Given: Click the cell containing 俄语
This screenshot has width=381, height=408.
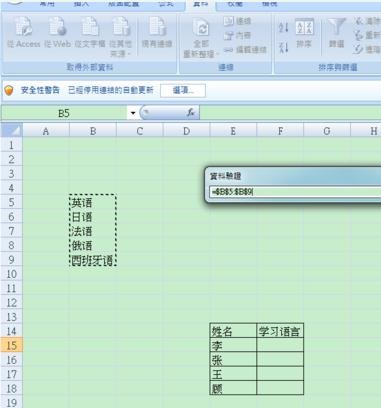Looking at the screenshot, I should coord(93,245).
